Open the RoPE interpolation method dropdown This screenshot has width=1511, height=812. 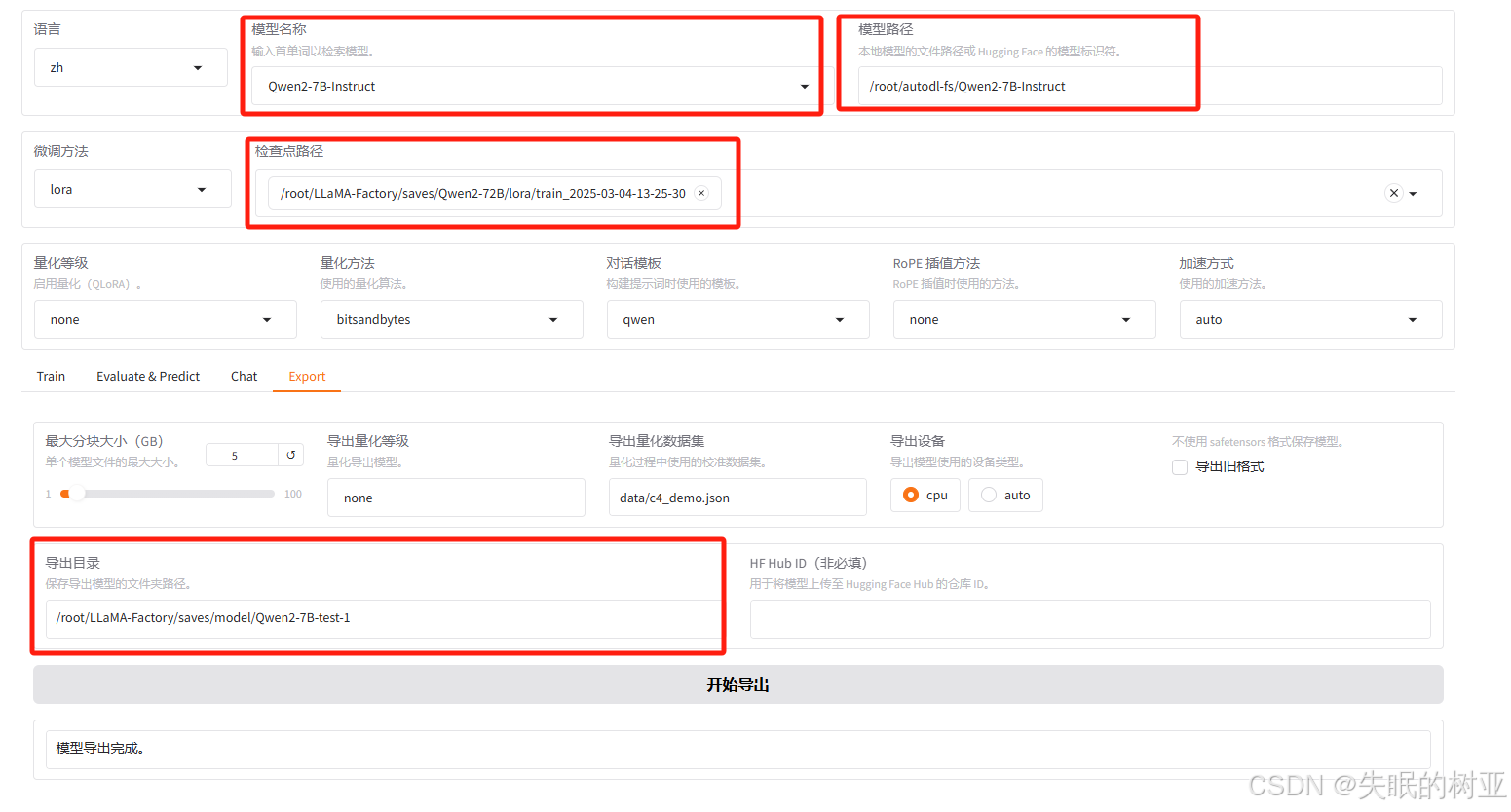(x=1025, y=319)
